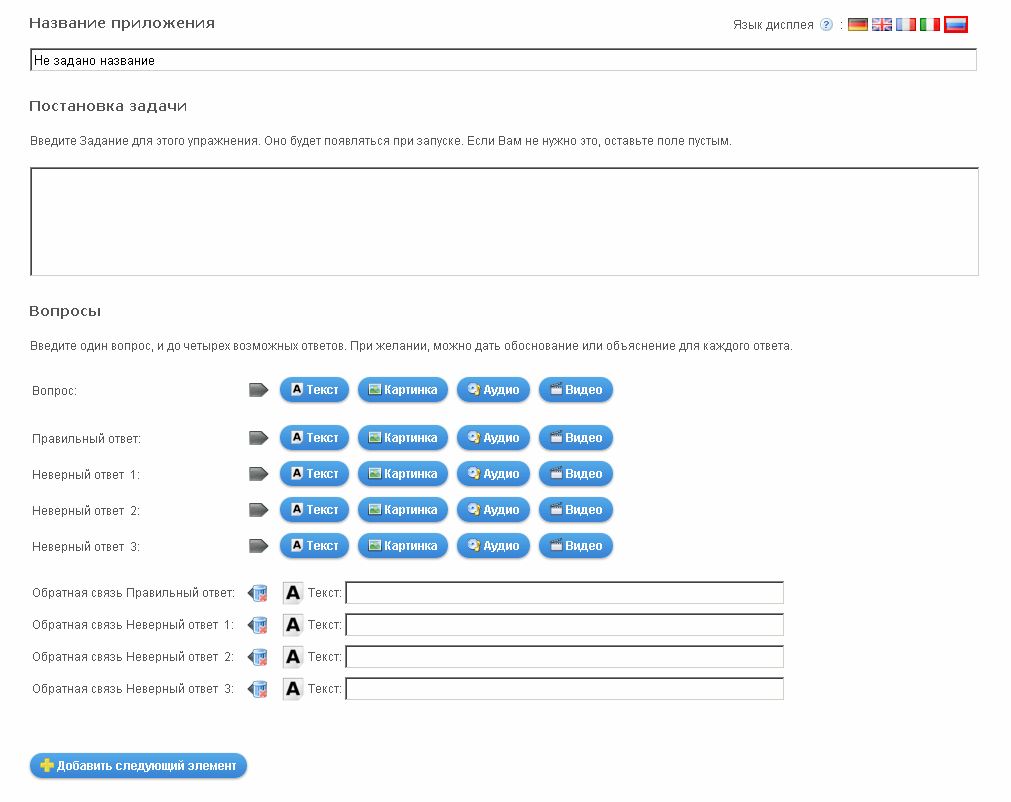1011x802 pixels.
Task: Set Аудио for Неверный ответ 3
Action: [493, 546]
